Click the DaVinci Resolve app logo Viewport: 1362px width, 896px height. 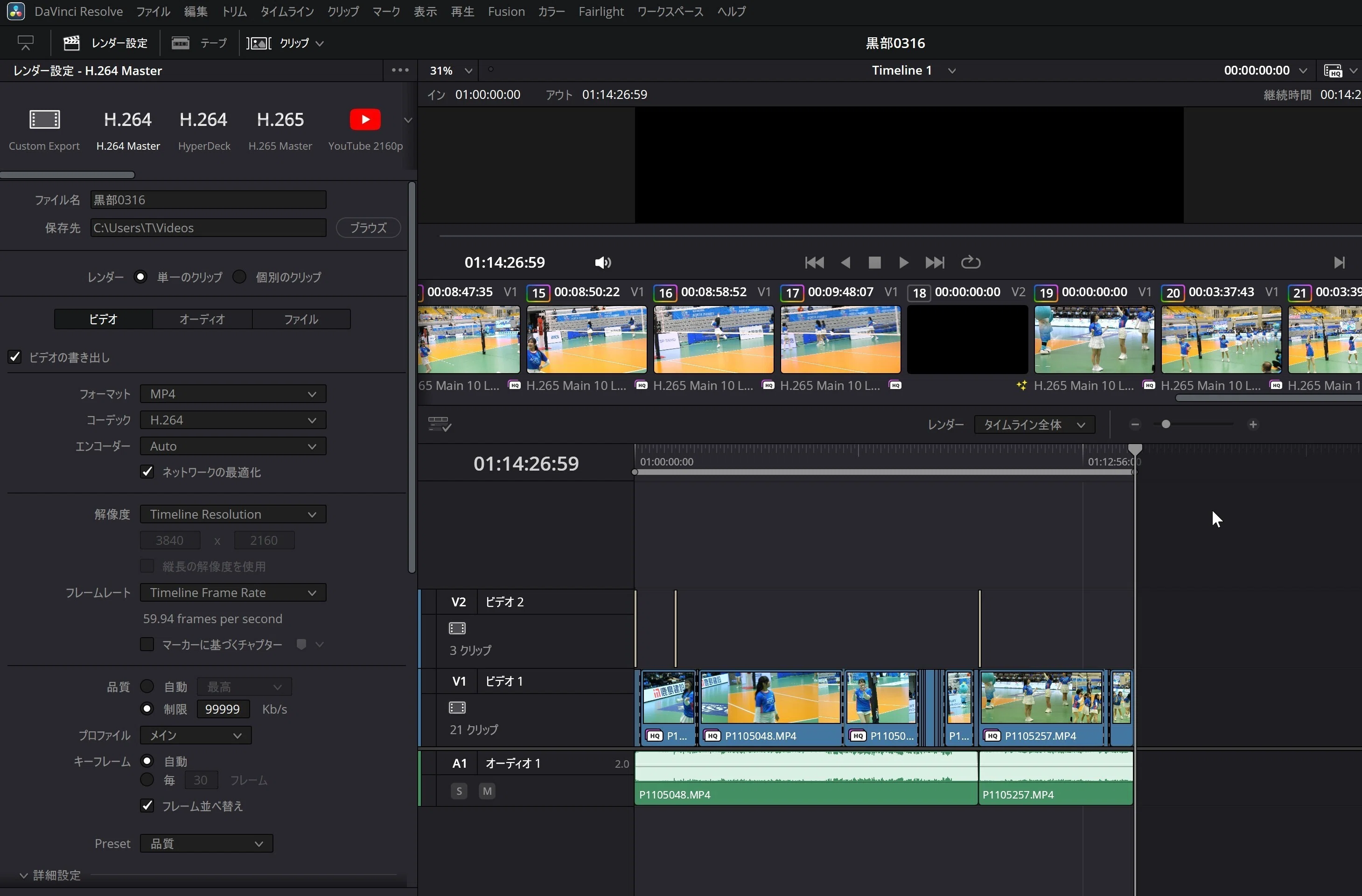15,12
